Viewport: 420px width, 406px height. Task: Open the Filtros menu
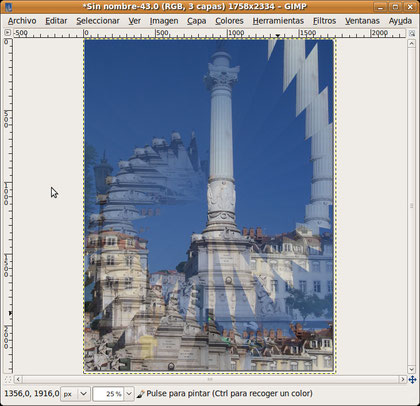[324, 21]
